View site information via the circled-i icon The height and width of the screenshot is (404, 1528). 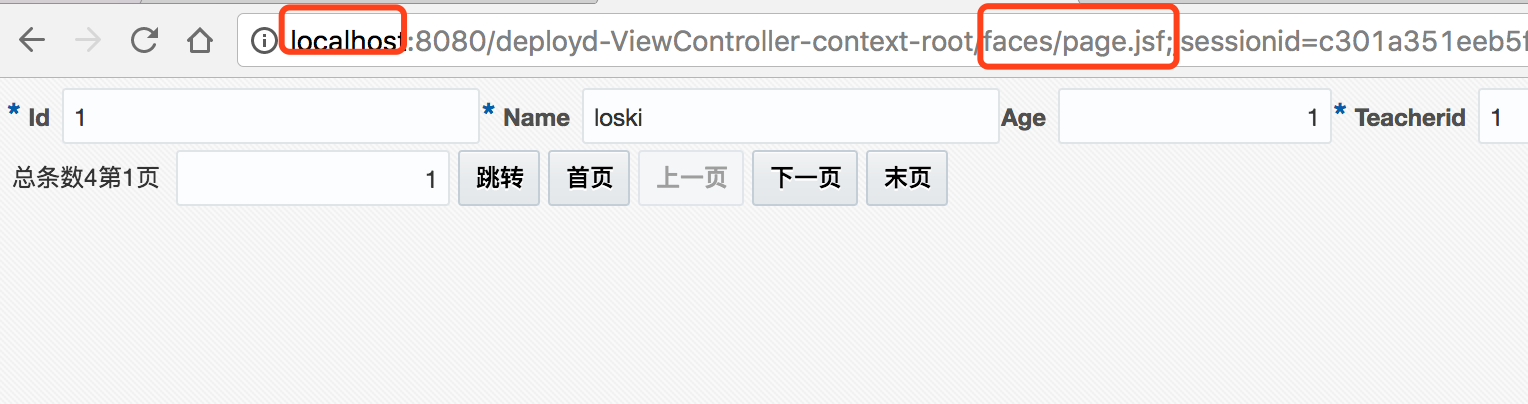pos(263,40)
